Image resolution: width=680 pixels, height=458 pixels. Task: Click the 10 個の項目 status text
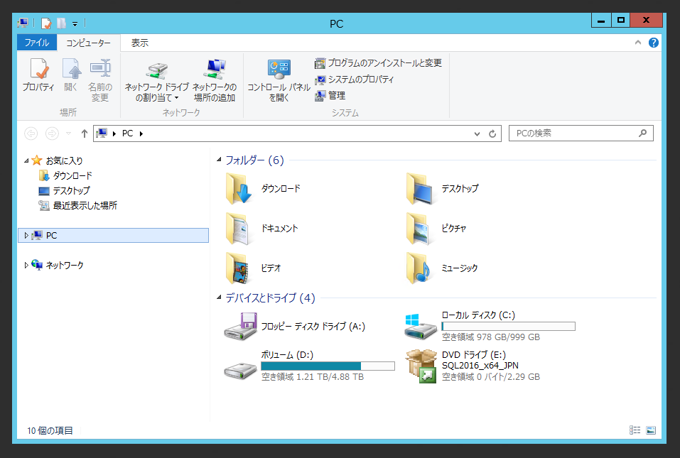click(50, 431)
